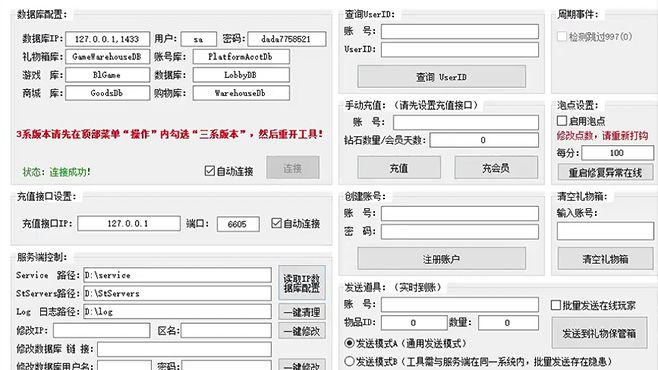
Task: Click 发送到礼物保管箱 button
Action: (599, 333)
